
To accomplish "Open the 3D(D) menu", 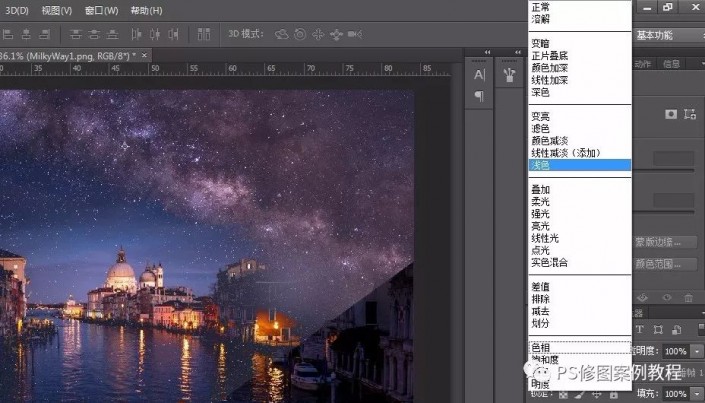I will (x=17, y=10).
